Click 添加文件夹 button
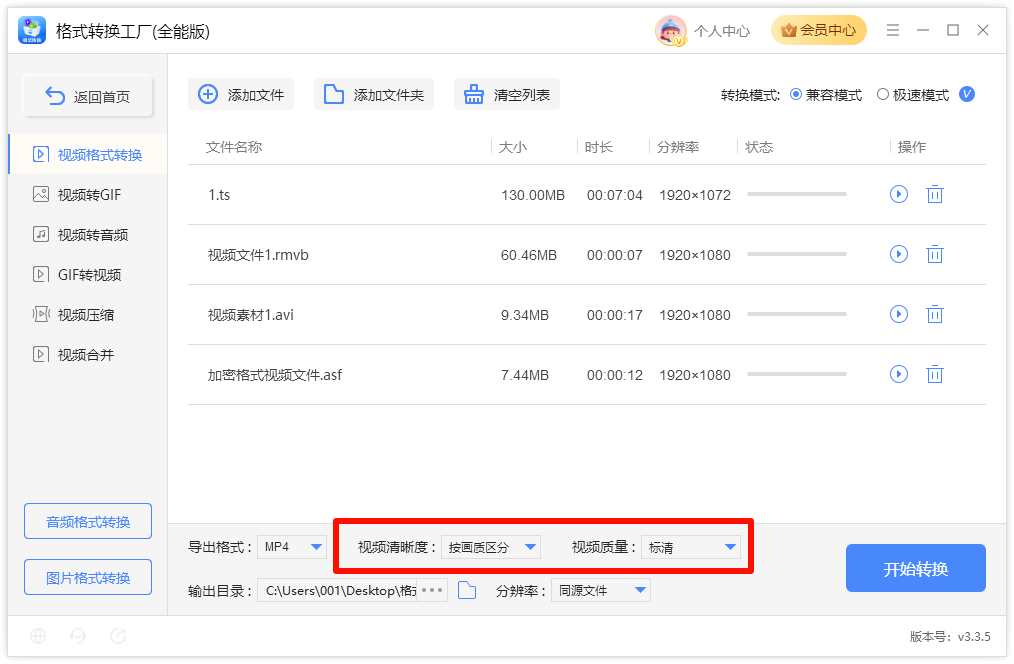 pyautogui.click(x=374, y=94)
